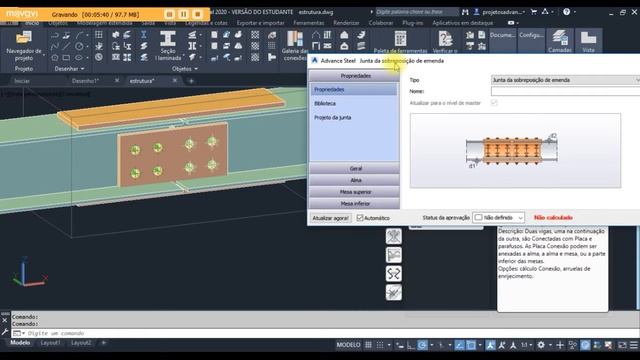Toggle object snap tracking in status bar

click(459, 345)
